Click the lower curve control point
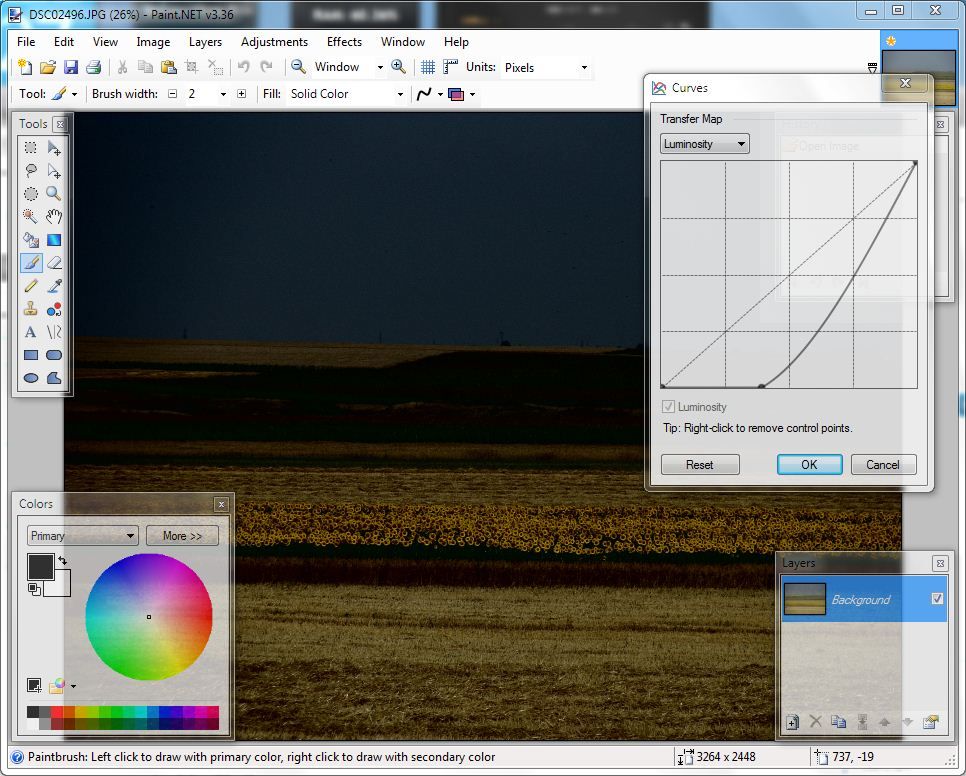This screenshot has width=966, height=776. pyautogui.click(x=762, y=386)
